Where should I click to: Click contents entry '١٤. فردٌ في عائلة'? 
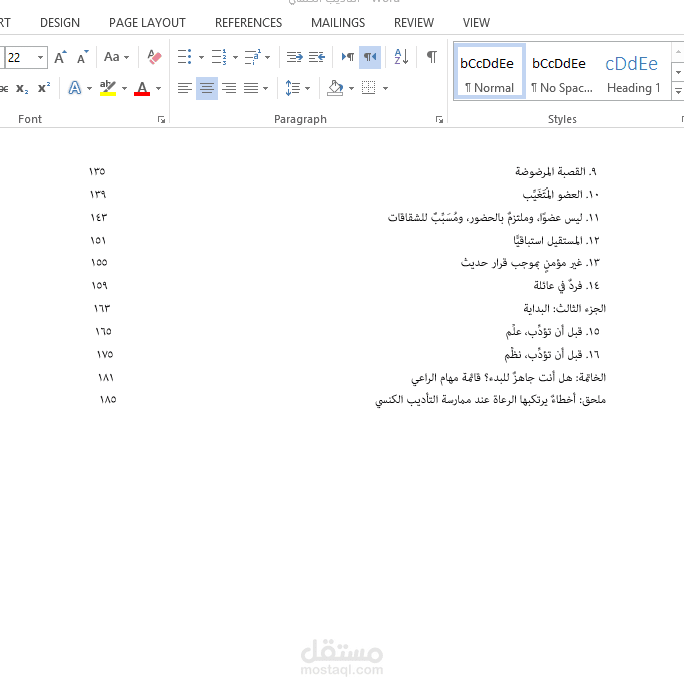pos(566,286)
